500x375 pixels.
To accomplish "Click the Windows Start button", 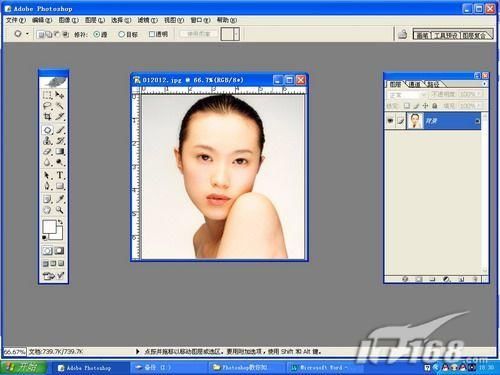I will point(23,368).
